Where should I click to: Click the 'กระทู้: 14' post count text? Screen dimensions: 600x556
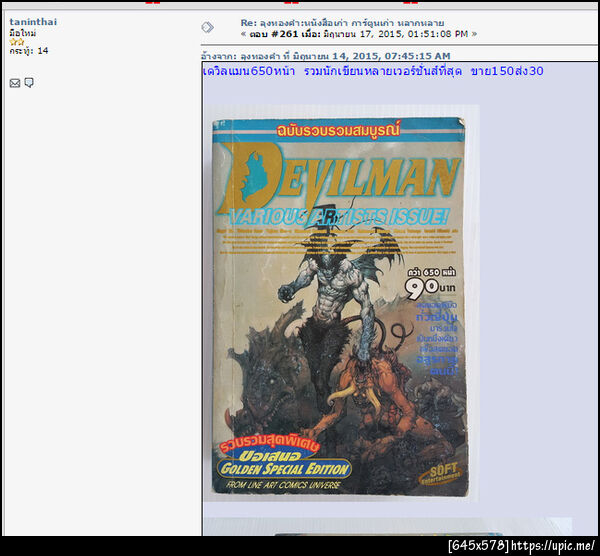point(29,51)
